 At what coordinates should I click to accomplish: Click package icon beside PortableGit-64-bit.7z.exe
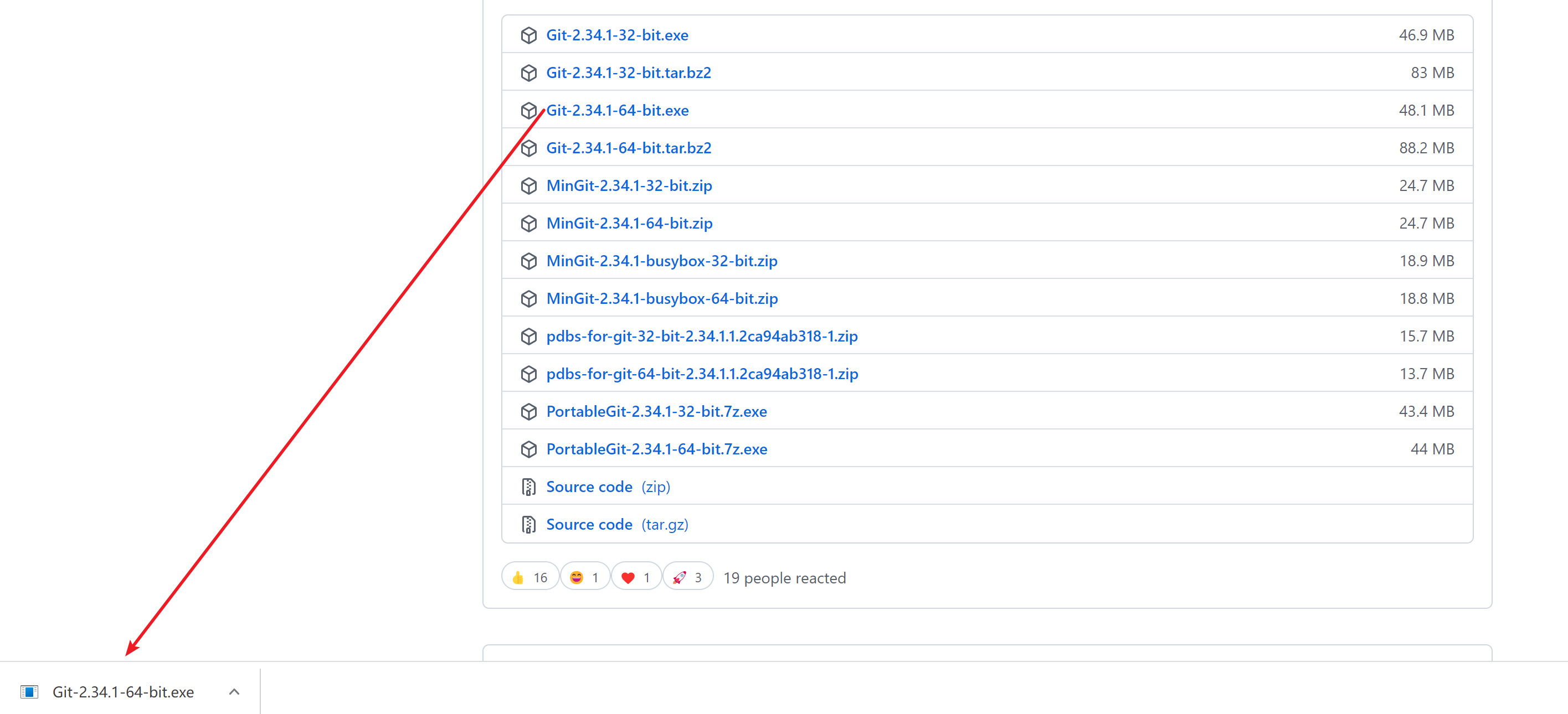(x=528, y=449)
